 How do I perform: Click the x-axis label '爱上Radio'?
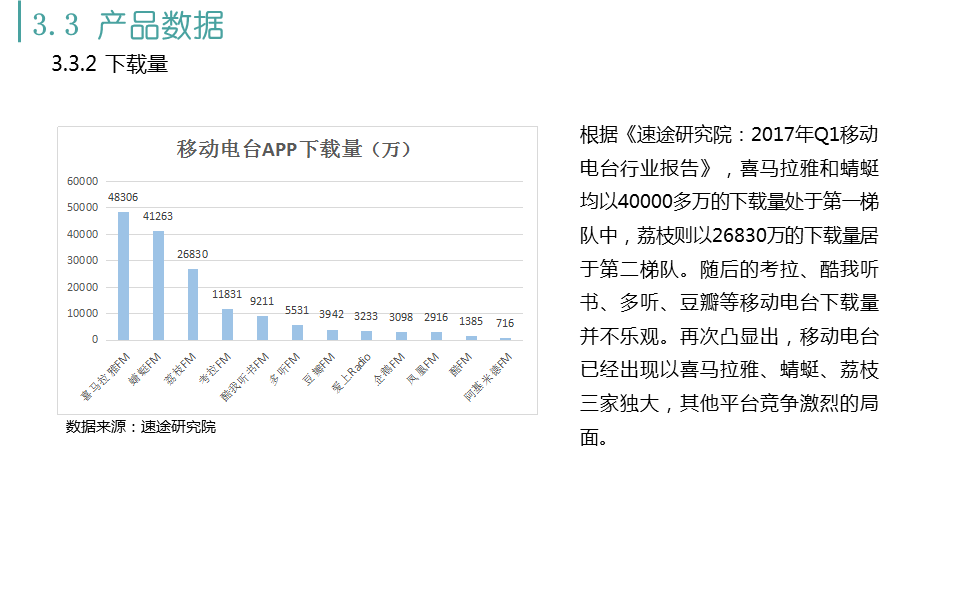click(x=351, y=373)
